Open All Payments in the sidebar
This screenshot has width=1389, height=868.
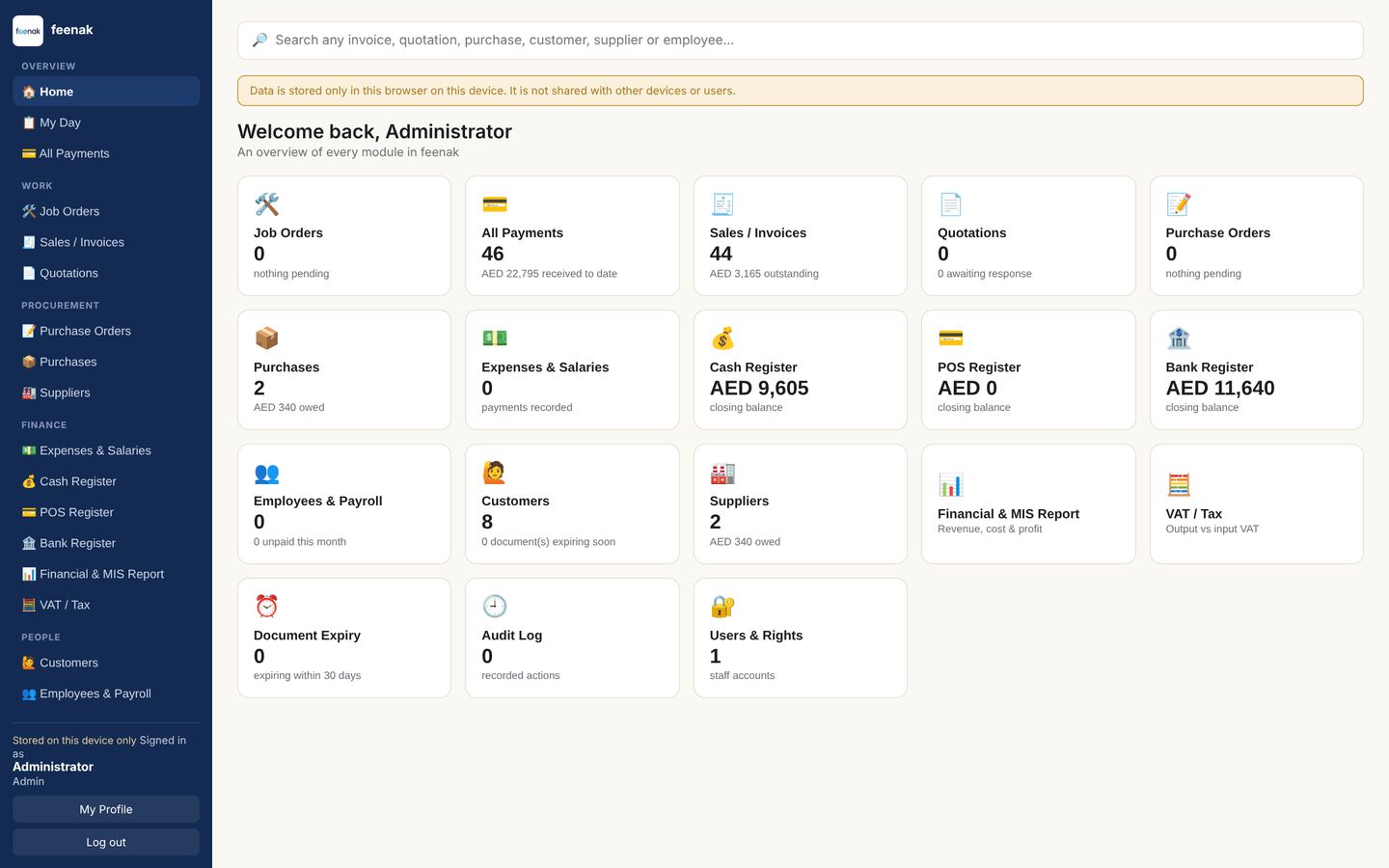tap(106, 153)
